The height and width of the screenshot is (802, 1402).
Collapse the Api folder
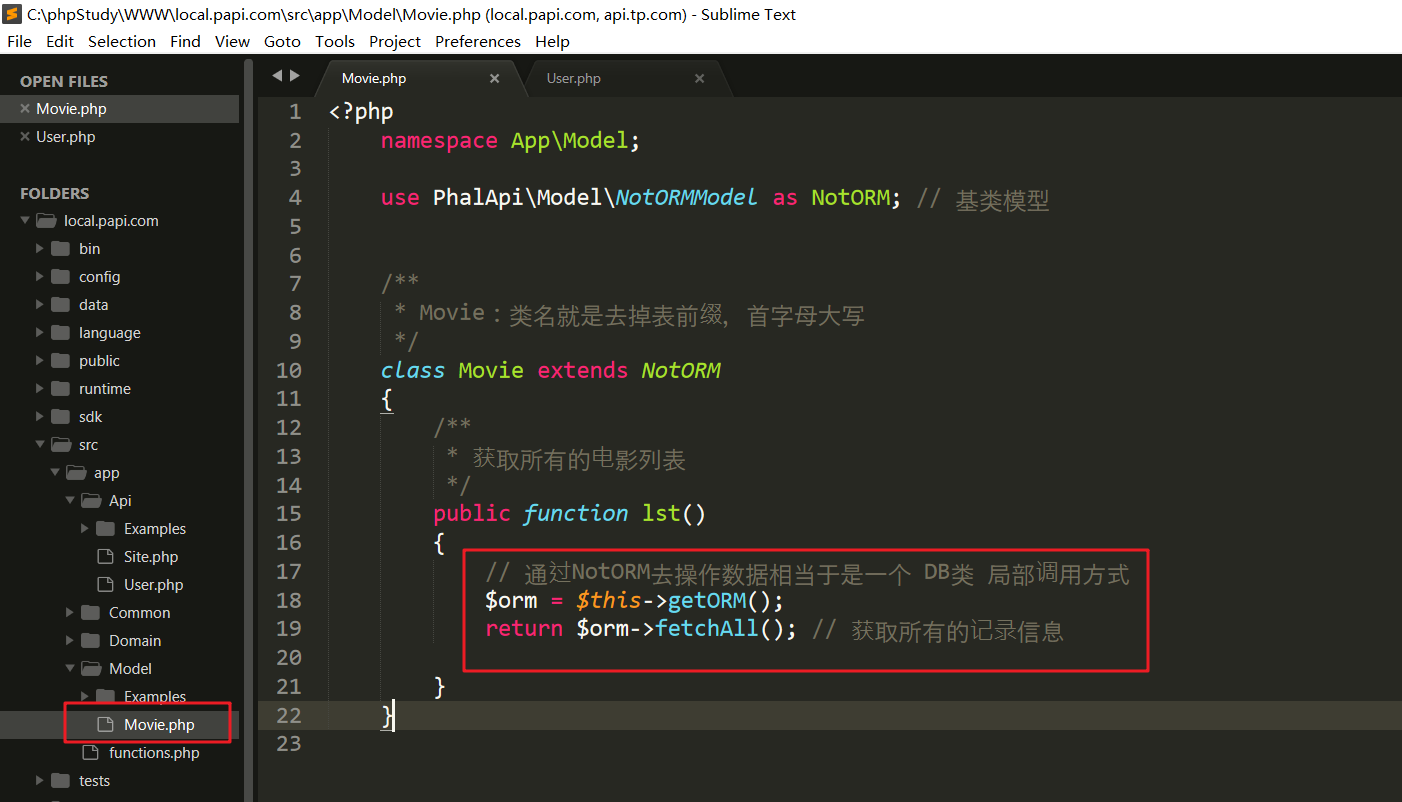[70, 501]
